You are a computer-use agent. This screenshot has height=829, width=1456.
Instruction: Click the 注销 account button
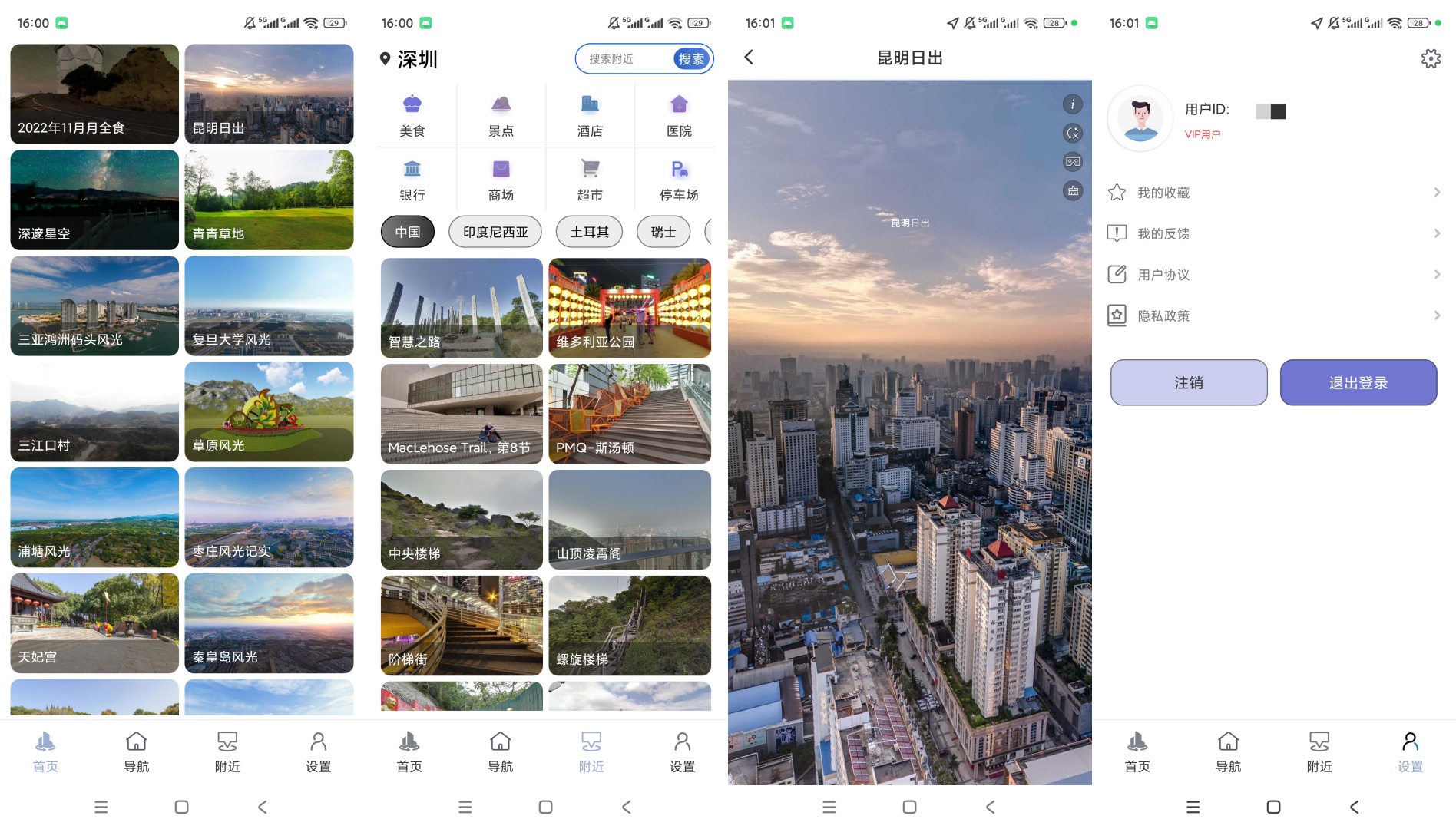(x=1189, y=382)
